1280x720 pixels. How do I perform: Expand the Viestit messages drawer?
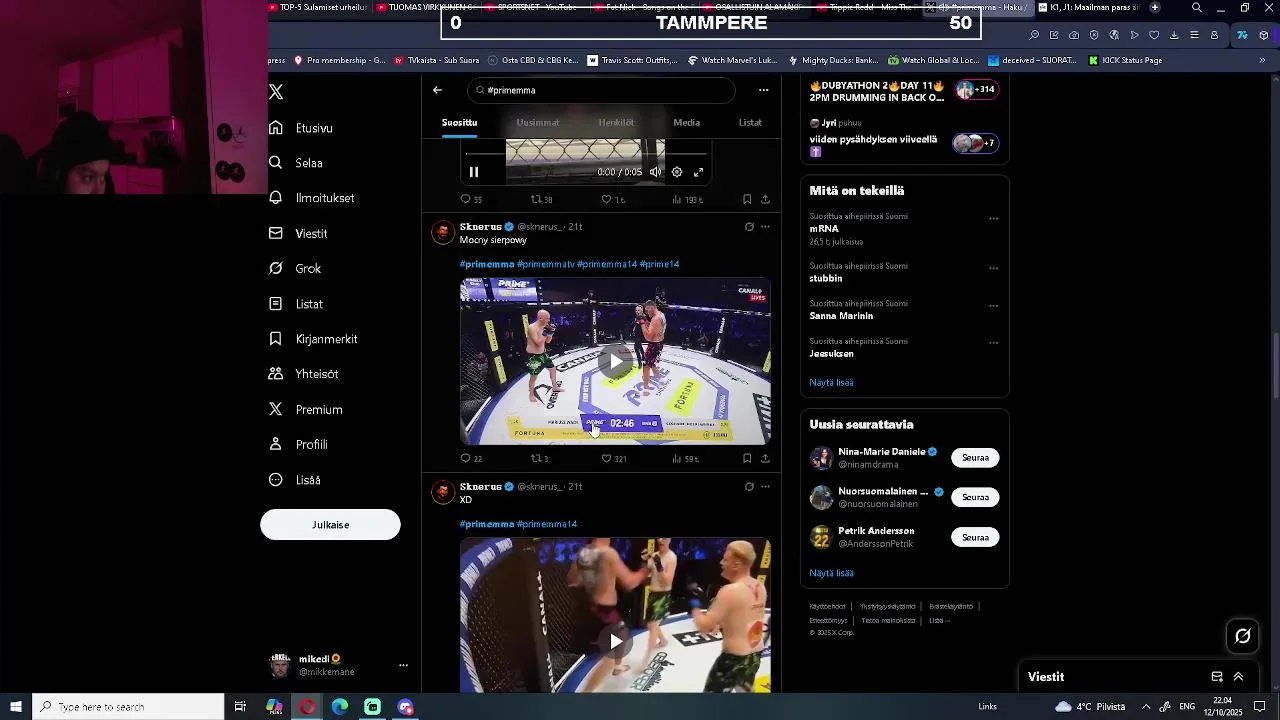tap(1238, 677)
